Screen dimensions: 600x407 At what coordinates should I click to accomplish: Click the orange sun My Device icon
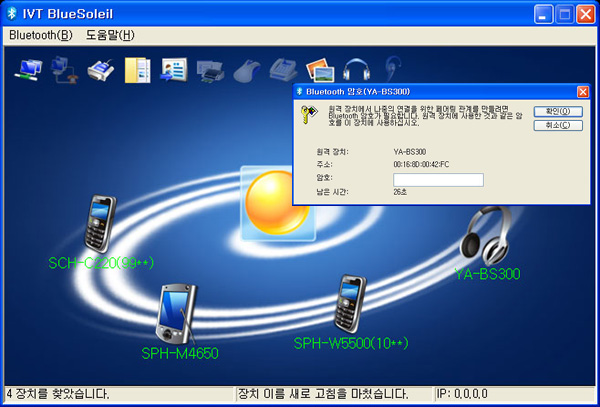(277, 203)
